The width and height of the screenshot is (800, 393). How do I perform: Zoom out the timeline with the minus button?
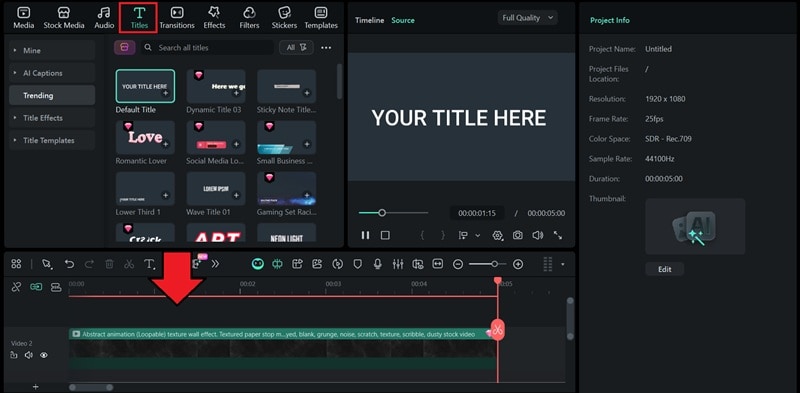coord(458,264)
